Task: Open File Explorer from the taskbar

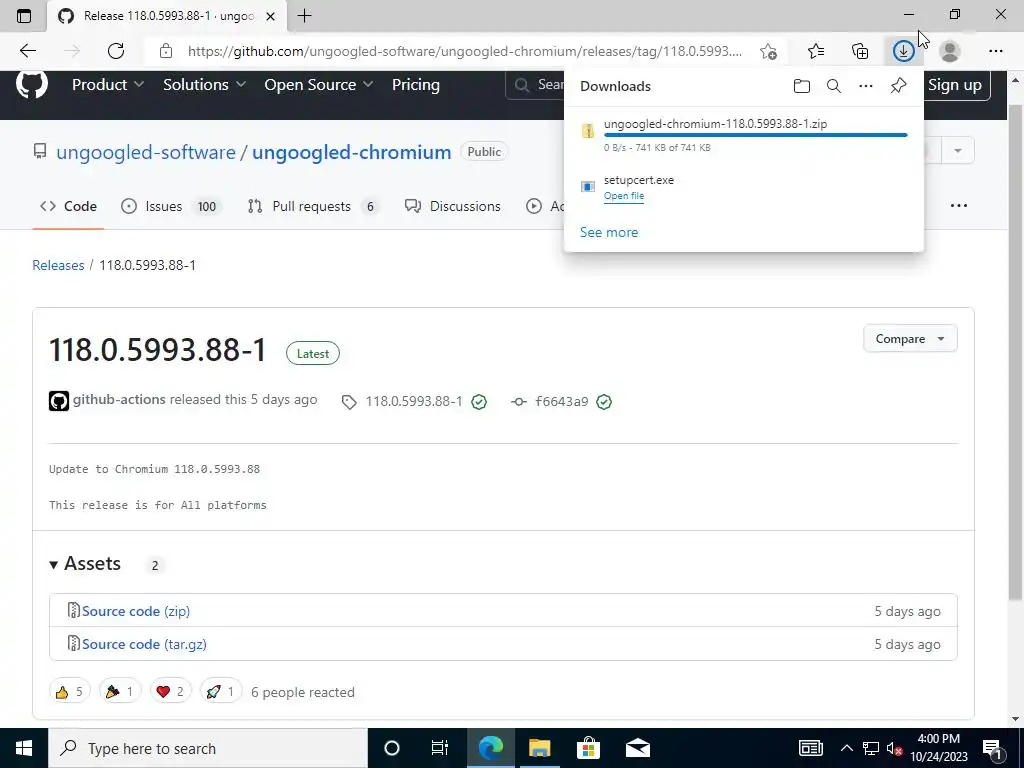Action: pos(539,748)
